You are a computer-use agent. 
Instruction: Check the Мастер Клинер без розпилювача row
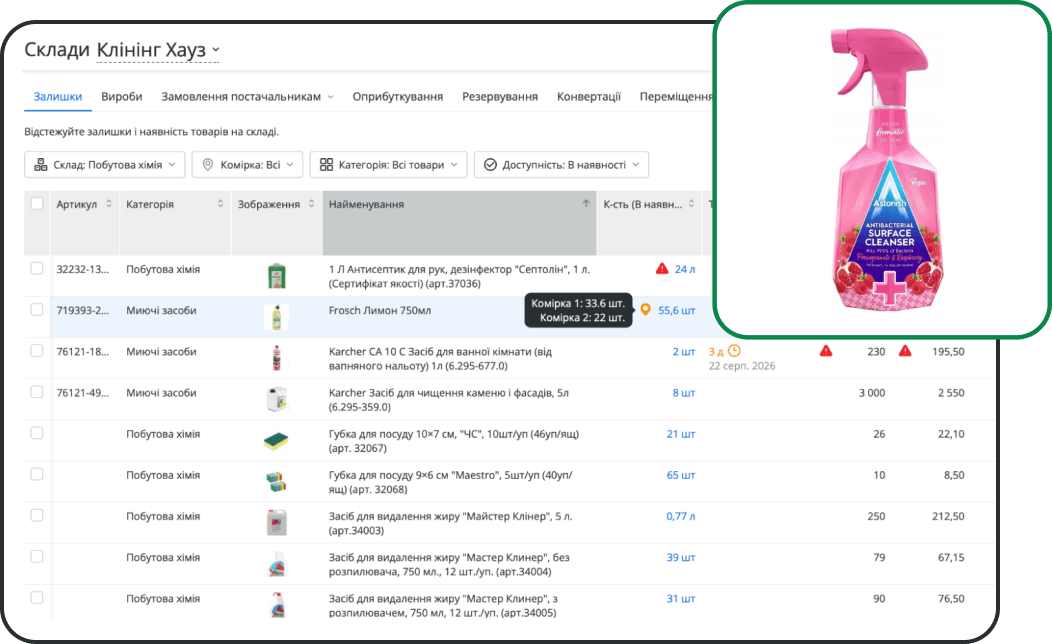pyautogui.click(x=37, y=556)
